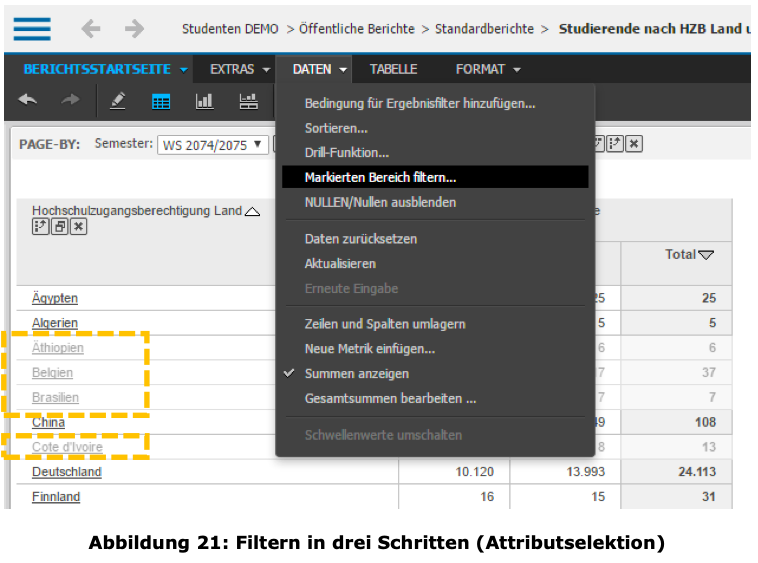The image size is (758, 563).
Task: Select Markierten Bereich filtern
Action: pyautogui.click(x=435, y=177)
